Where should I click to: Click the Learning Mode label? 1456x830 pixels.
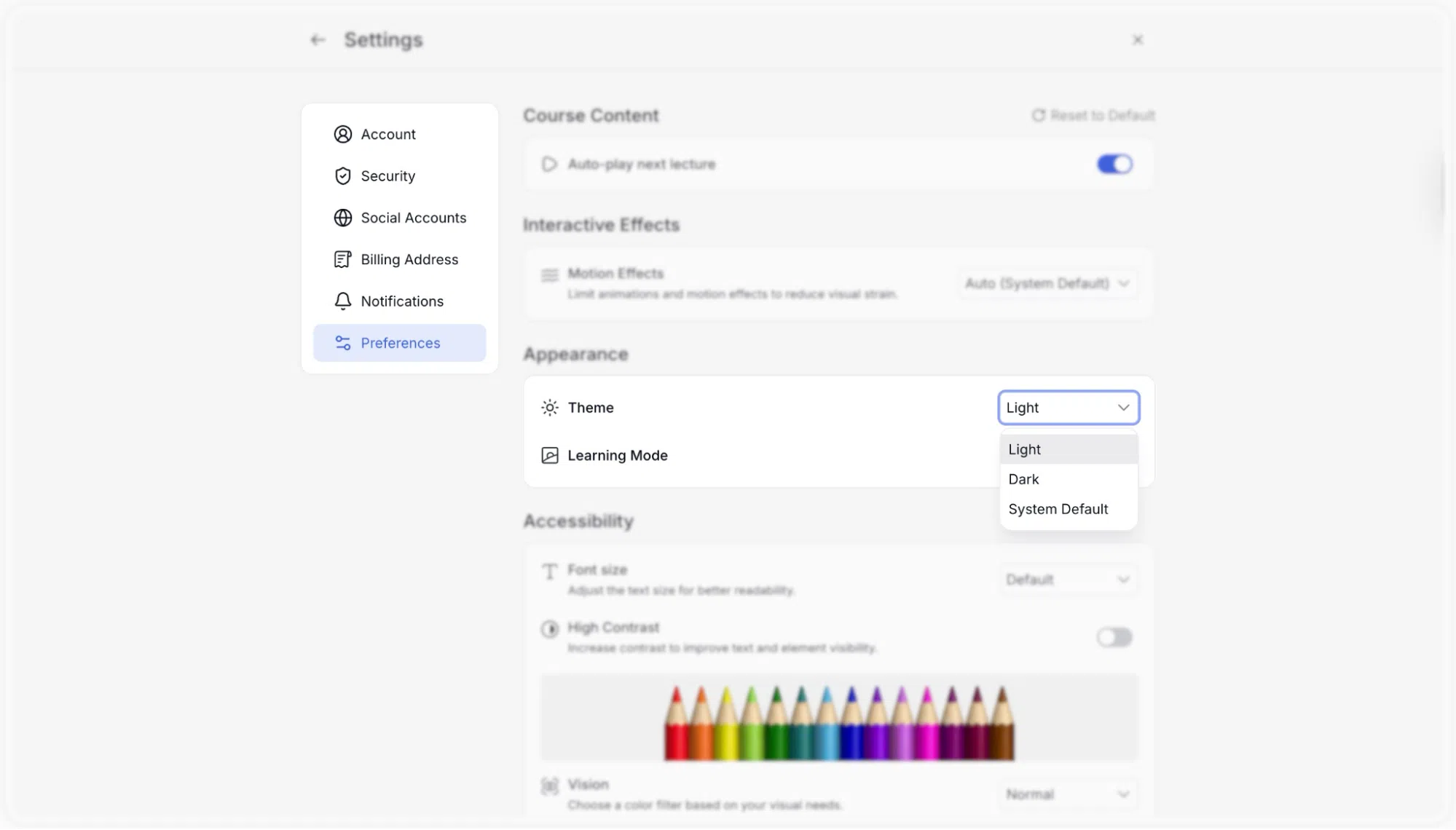coord(618,456)
